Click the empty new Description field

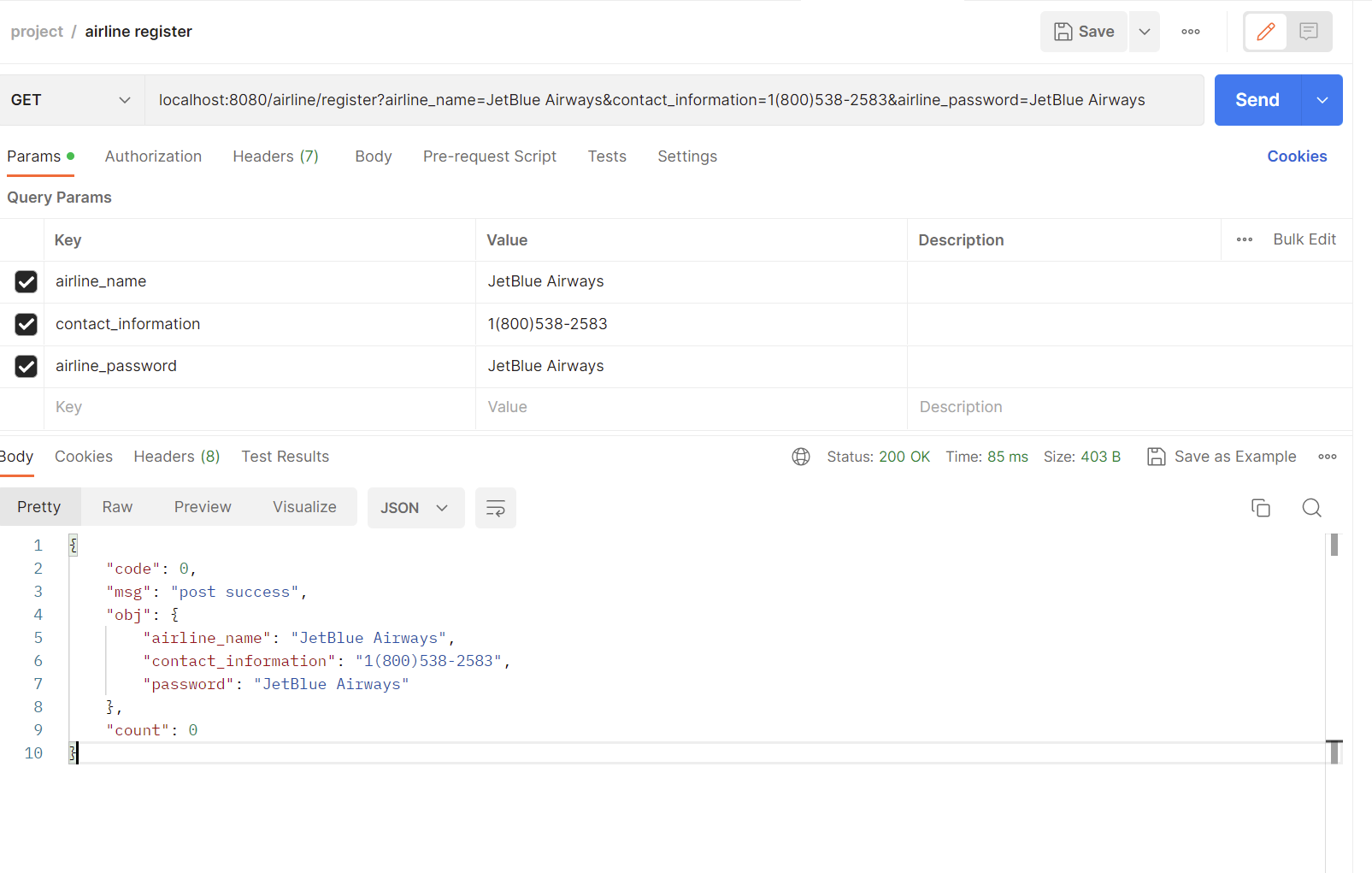1129,408
